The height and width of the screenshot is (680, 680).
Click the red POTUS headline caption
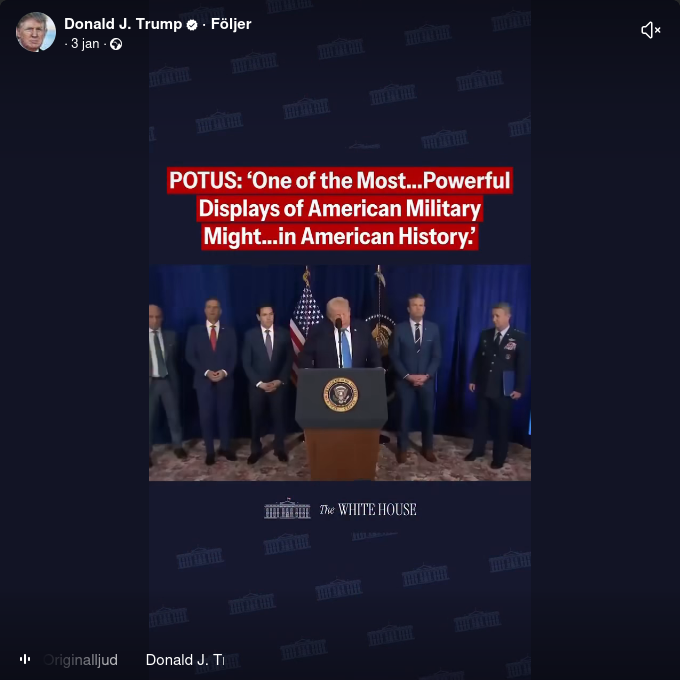[x=340, y=209]
